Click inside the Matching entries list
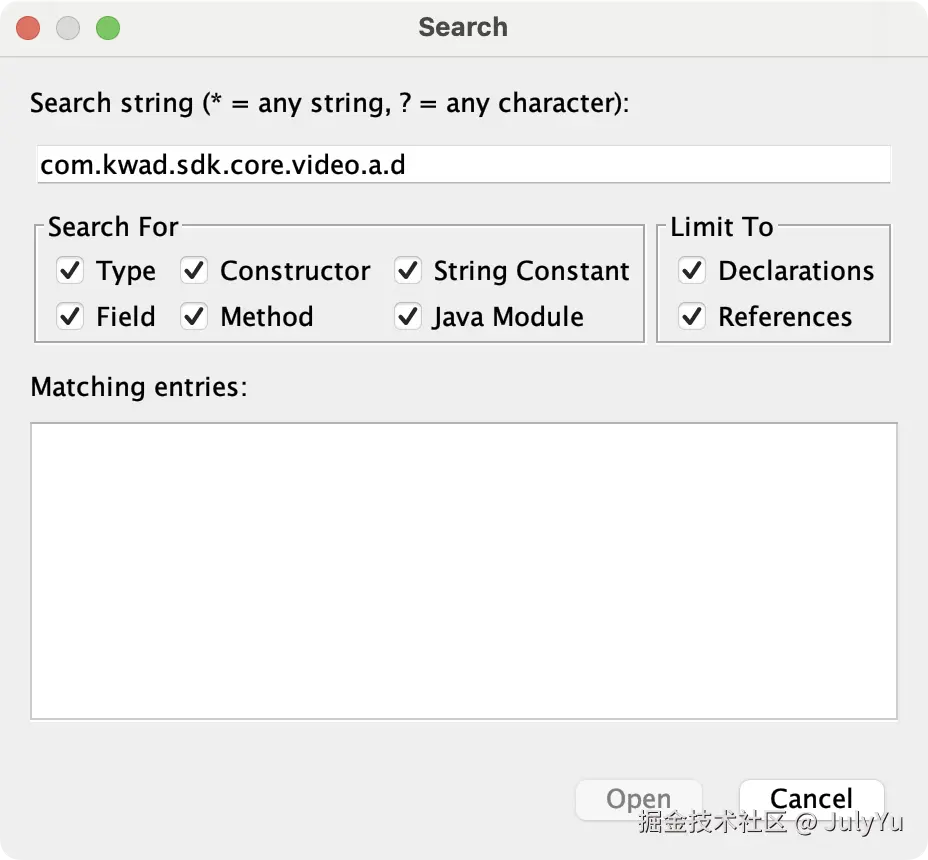Image resolution: width=928 pixels, height=860 pixels. coord(463,570)
